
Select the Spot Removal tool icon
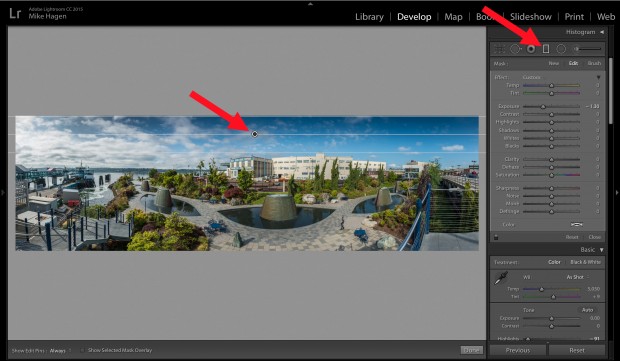point(515,49)
